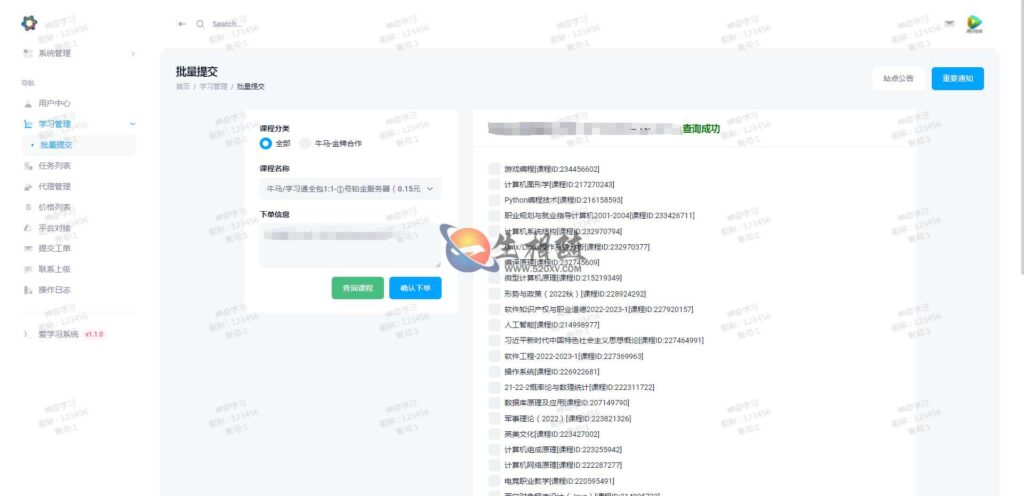Click the green 查询课程 button
The height and width of the screenshot is (496, 1024).
pos(358,288)
